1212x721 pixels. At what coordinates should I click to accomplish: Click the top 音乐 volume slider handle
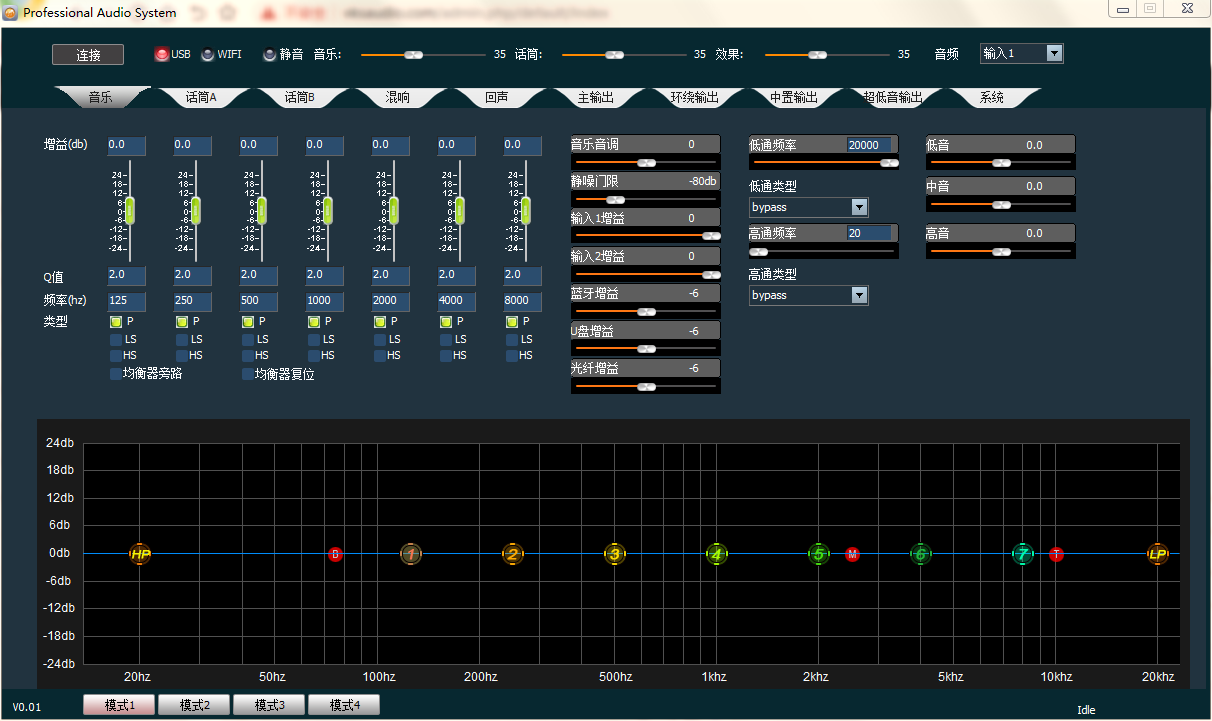pyautogui.click(x=414, y=55)
